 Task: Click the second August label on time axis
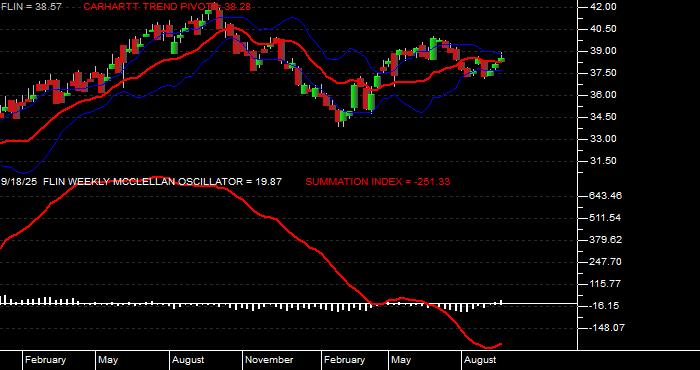[x=480, y=360]
